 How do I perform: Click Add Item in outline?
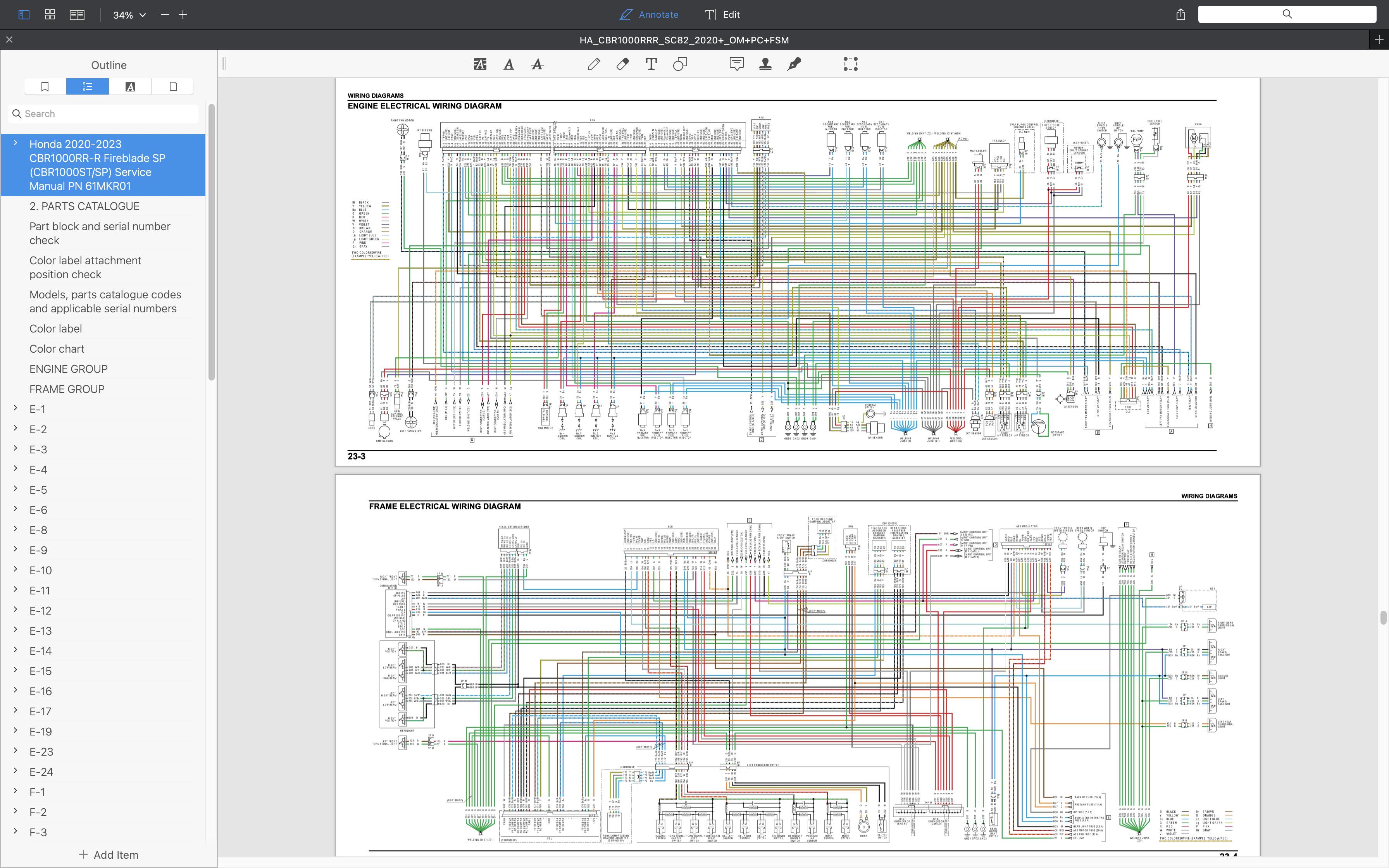(x=109, y=854)
